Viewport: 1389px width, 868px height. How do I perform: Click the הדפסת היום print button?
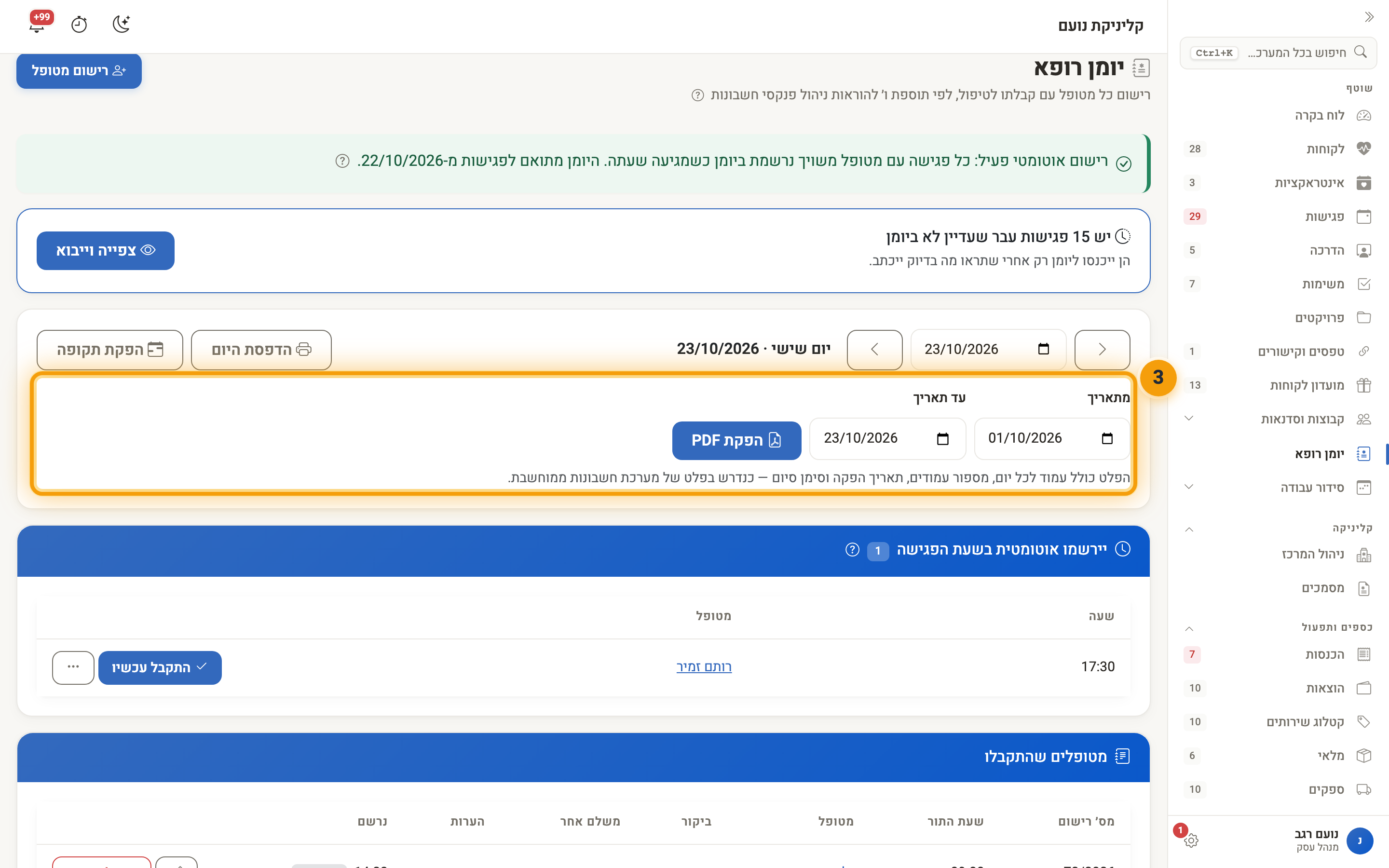point(261,350)
